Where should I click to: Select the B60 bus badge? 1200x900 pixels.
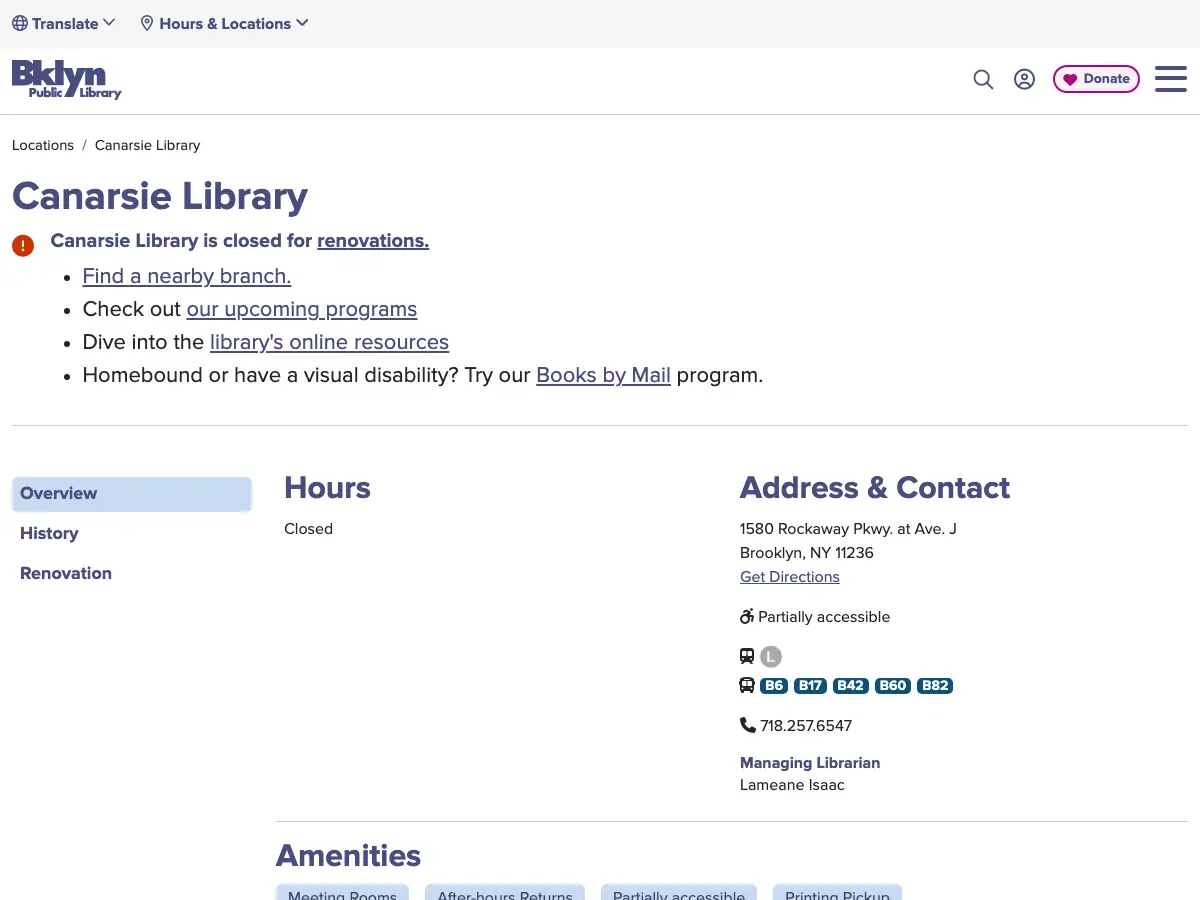(893, 686)
